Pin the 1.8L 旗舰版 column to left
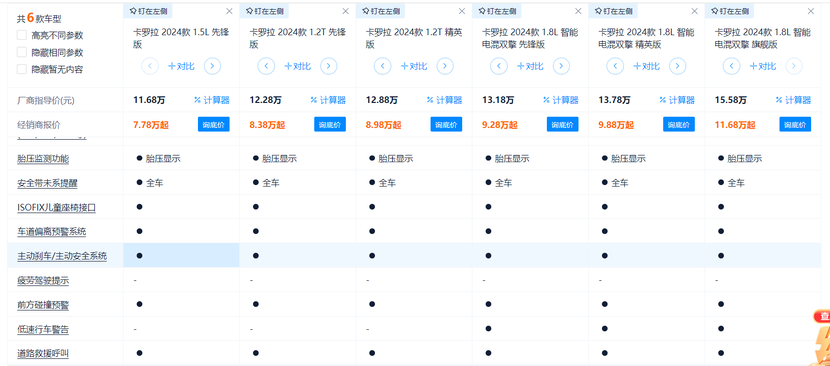830x366 pixels. [x=729, y=11]
